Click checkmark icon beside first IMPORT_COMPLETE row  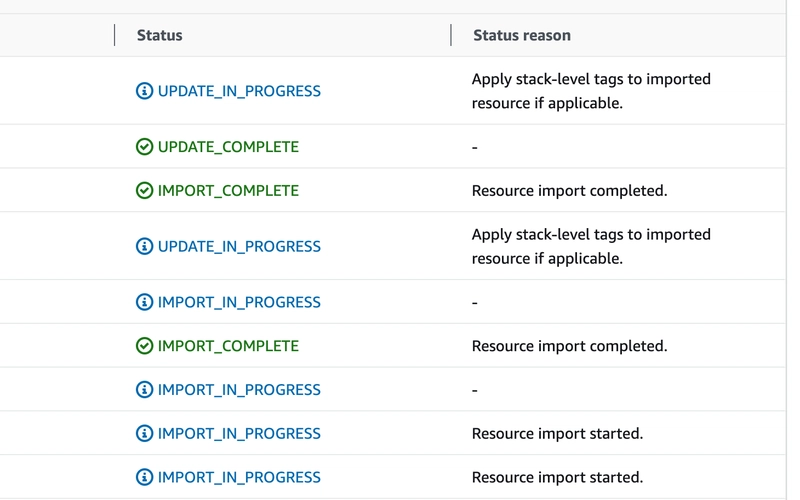pos(144,191)
